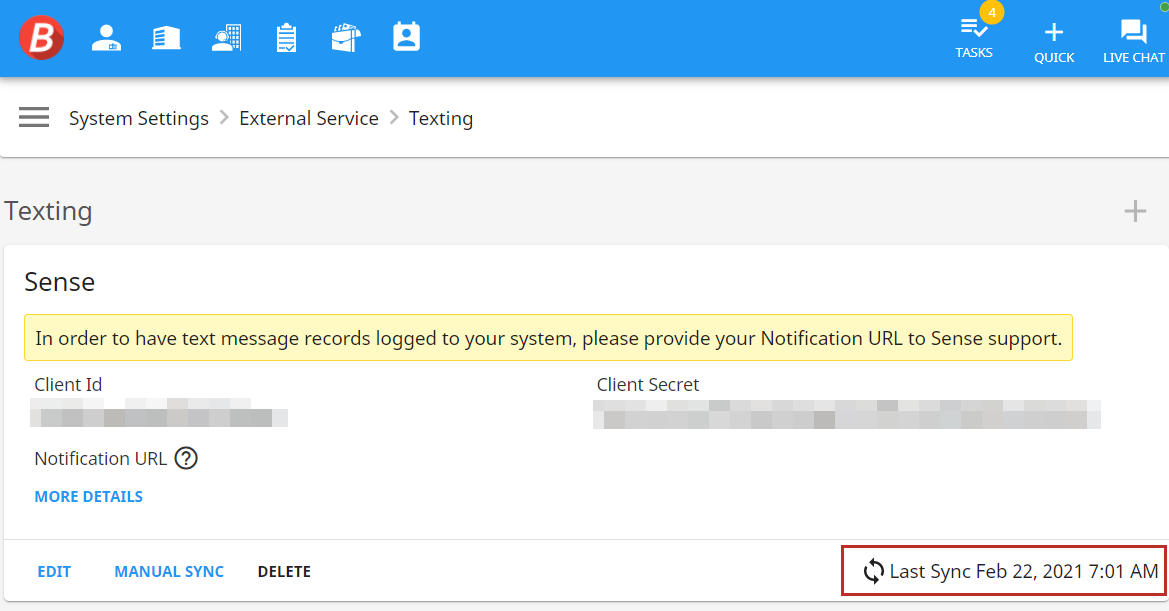This screenshot has width=1169, height=611.
Task: Click the Quick add plus icon
Action: click(1054, 40)
